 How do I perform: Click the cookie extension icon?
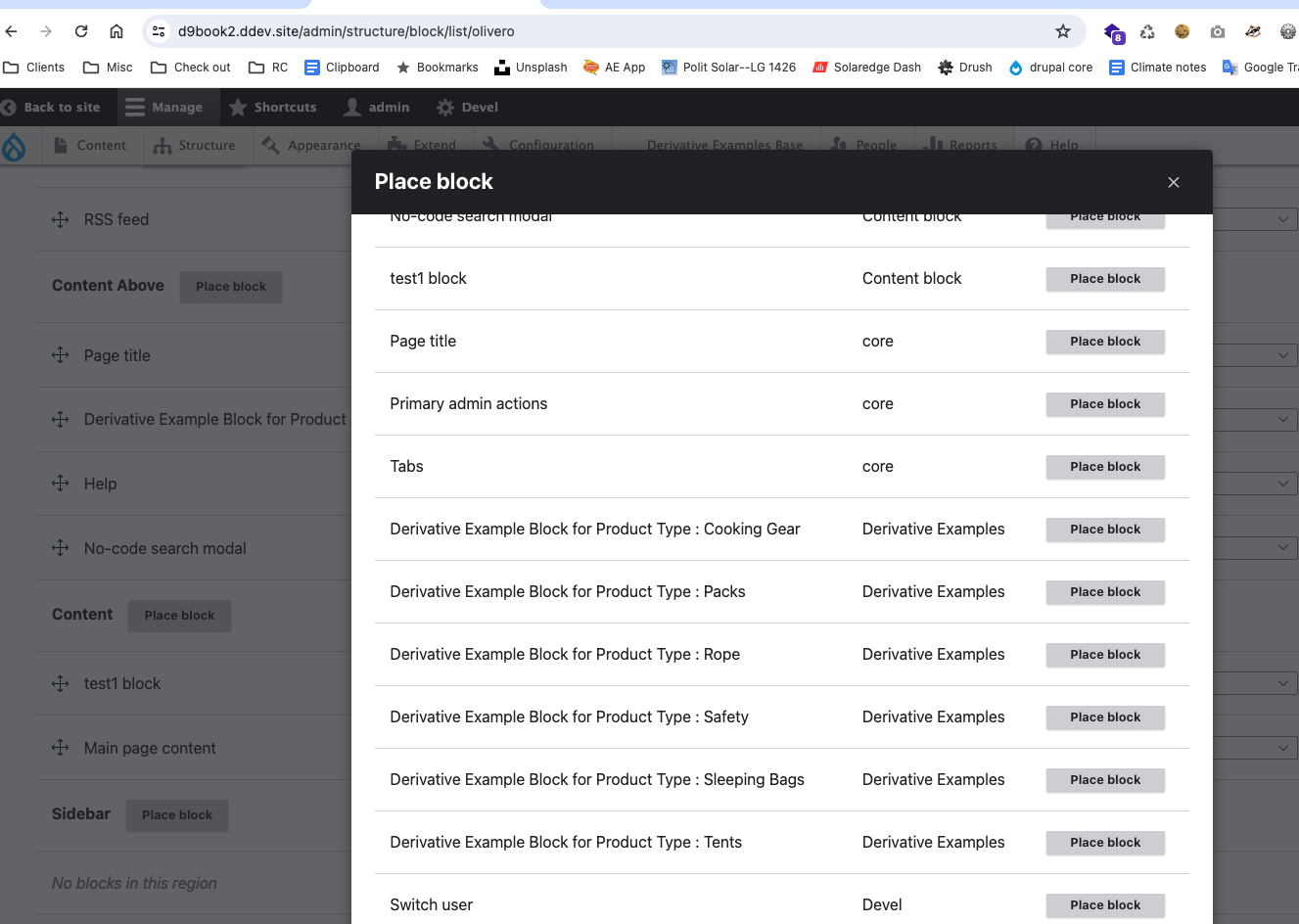(1183, 31)
